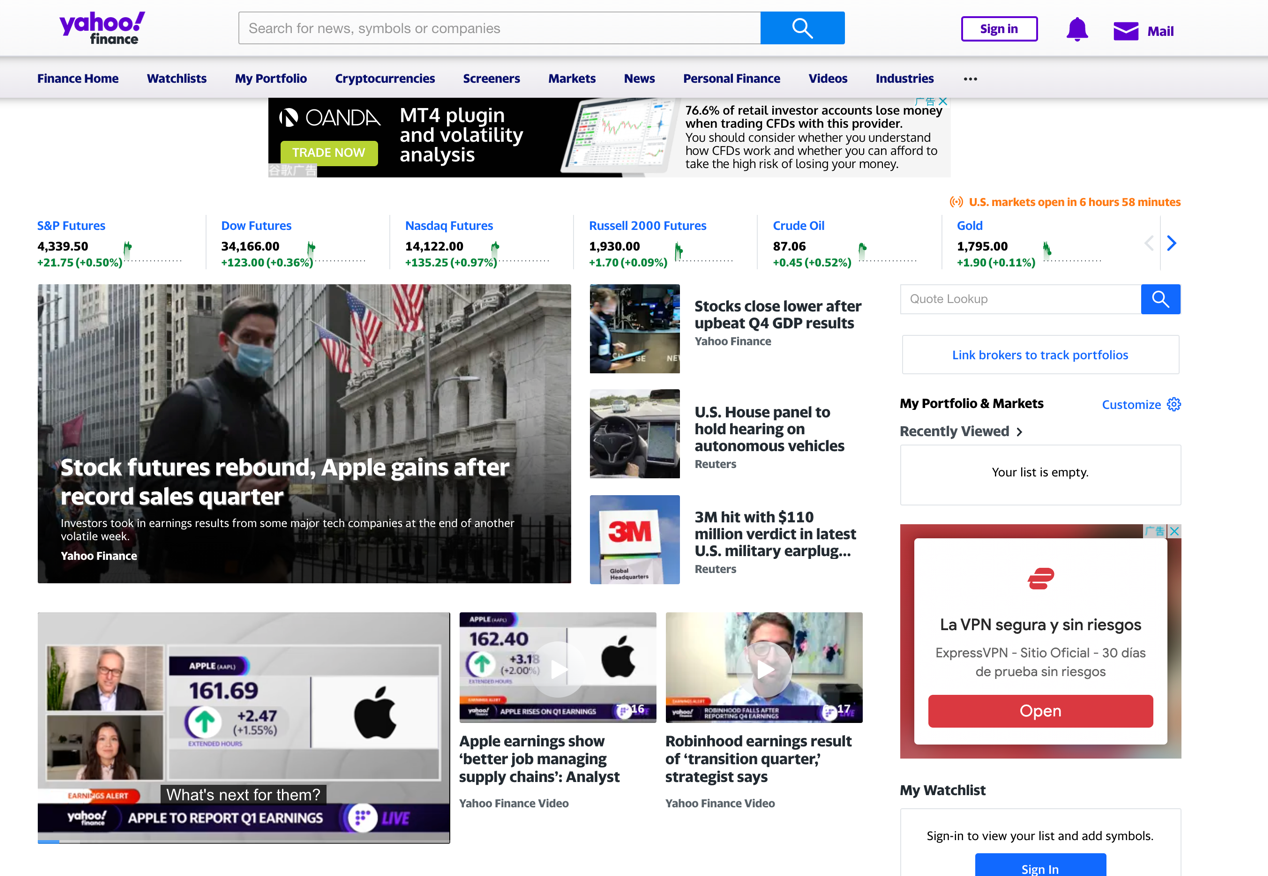Image resolution: width=1268 pixels, height=876 pixels.
Task: Click the Yahoo Finance logo
Action: pyautogui.click(x=101, y=28)
